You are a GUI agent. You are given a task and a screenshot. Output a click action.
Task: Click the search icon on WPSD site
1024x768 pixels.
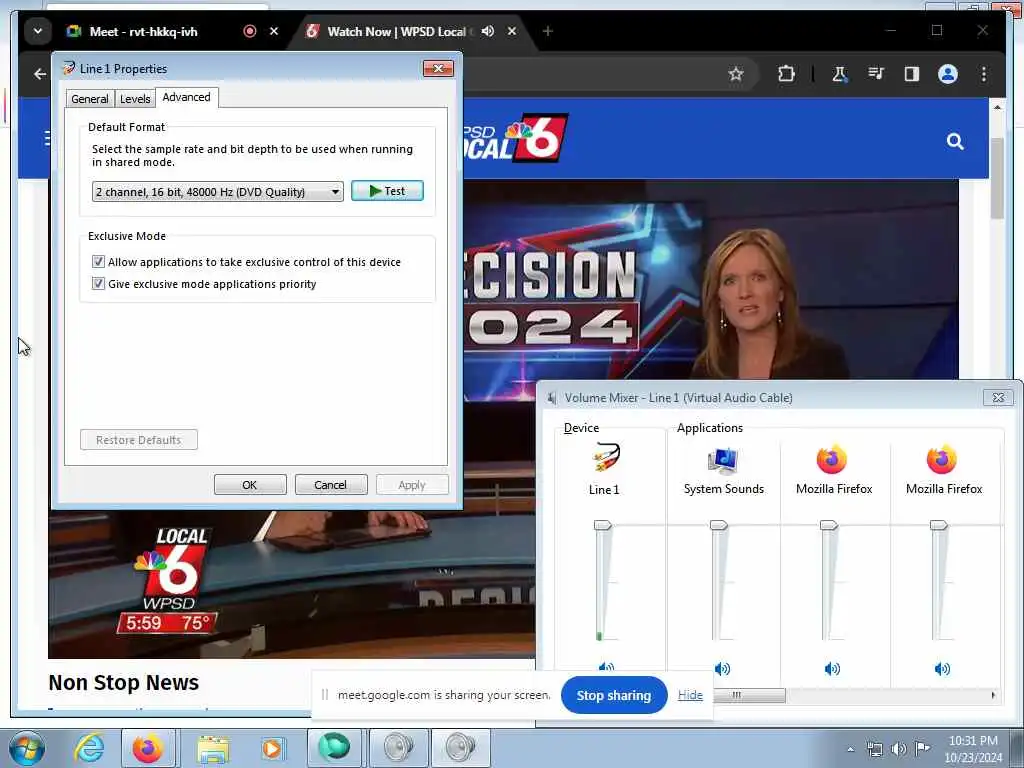[x=955, y=141]
